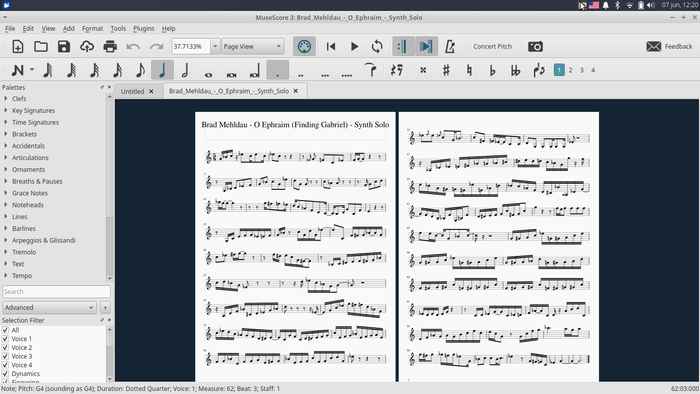Viewport: 700px width, 394px height.
Task: Select voice 1 button
Action: (559, 70)
